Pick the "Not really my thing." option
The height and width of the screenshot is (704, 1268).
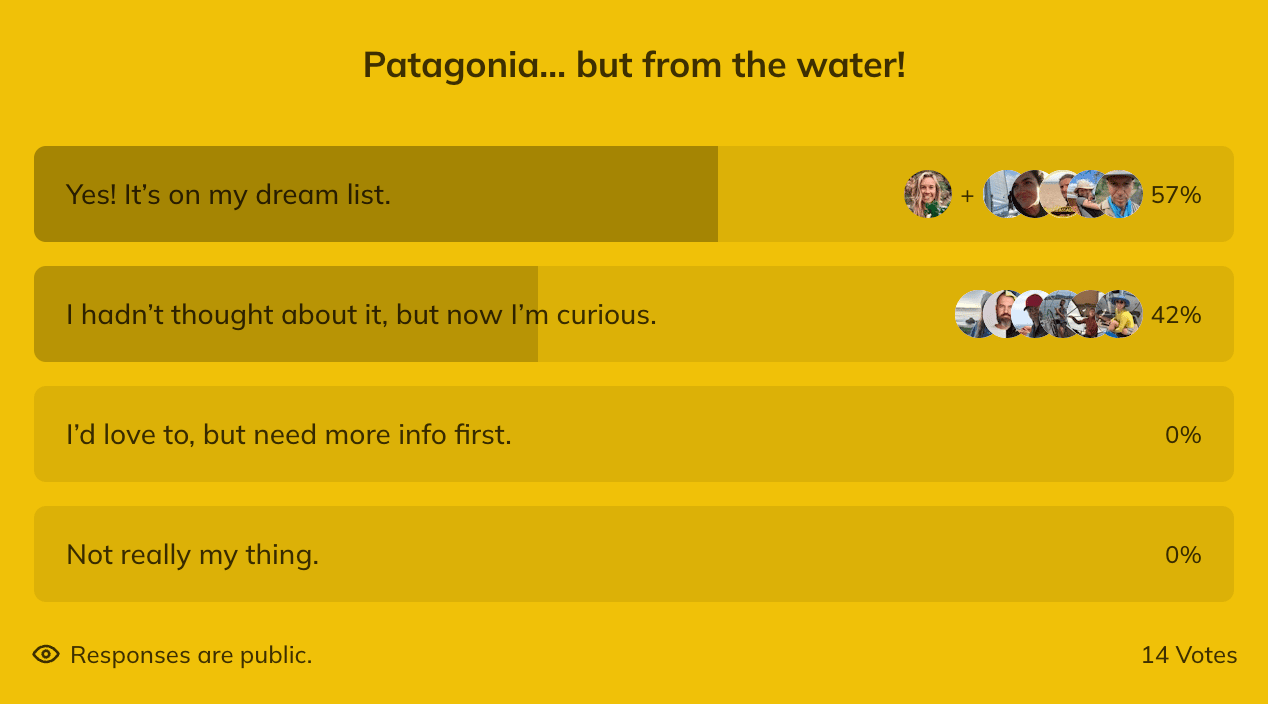point(192,554)
